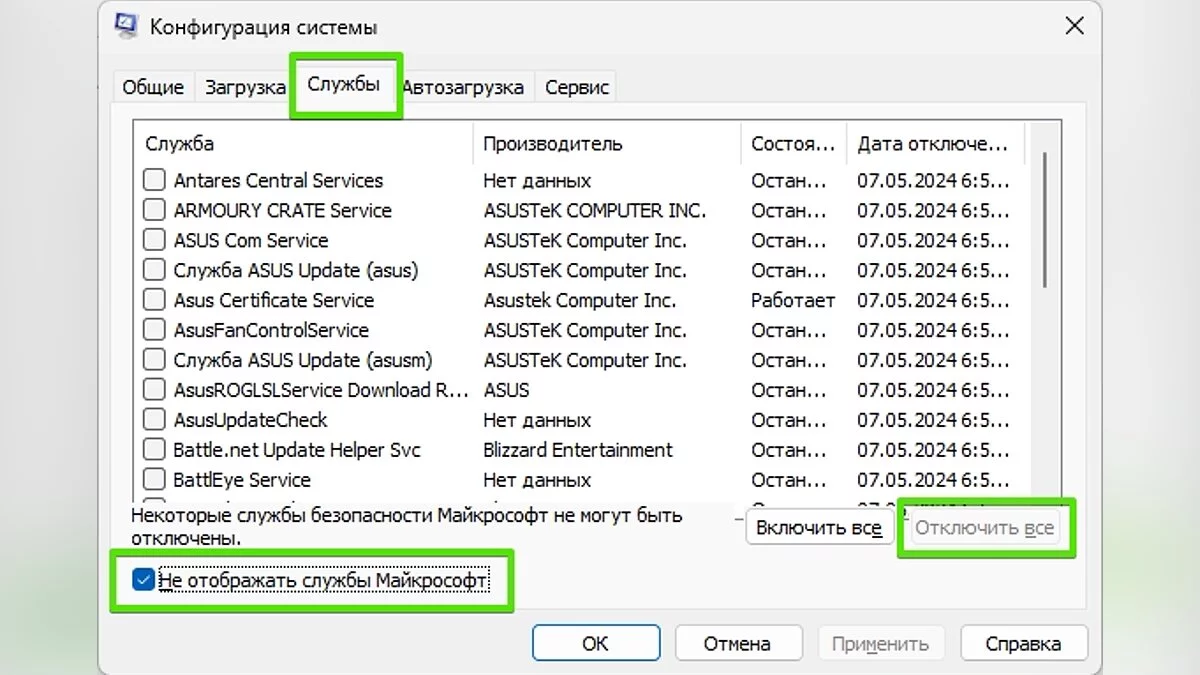This screenshot has width=1200, height=675.
Task: Go to the Сервис tab
Action: tap(577, 87)
